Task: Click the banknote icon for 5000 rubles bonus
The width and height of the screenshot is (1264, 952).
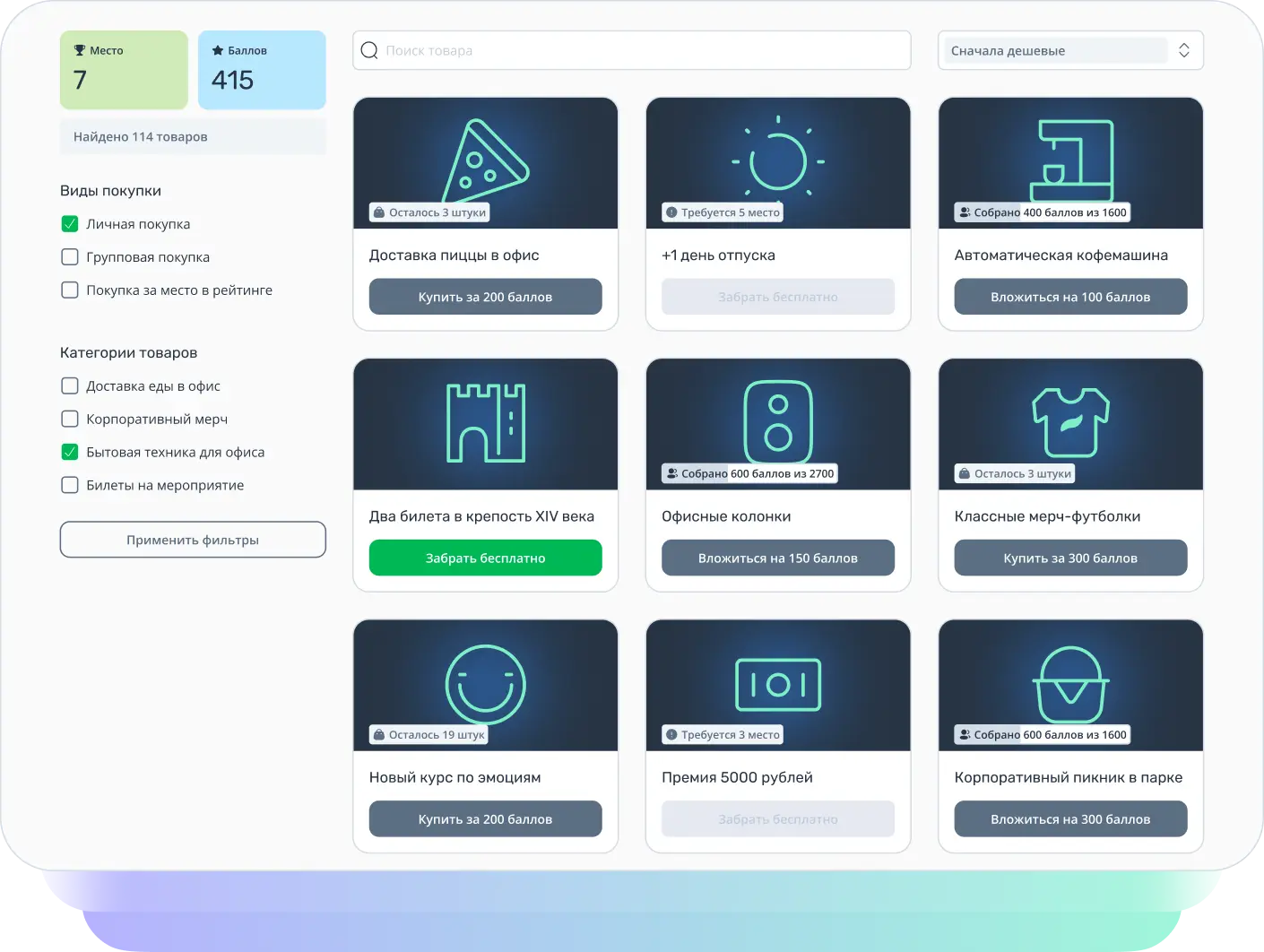Action: point(778,685)
